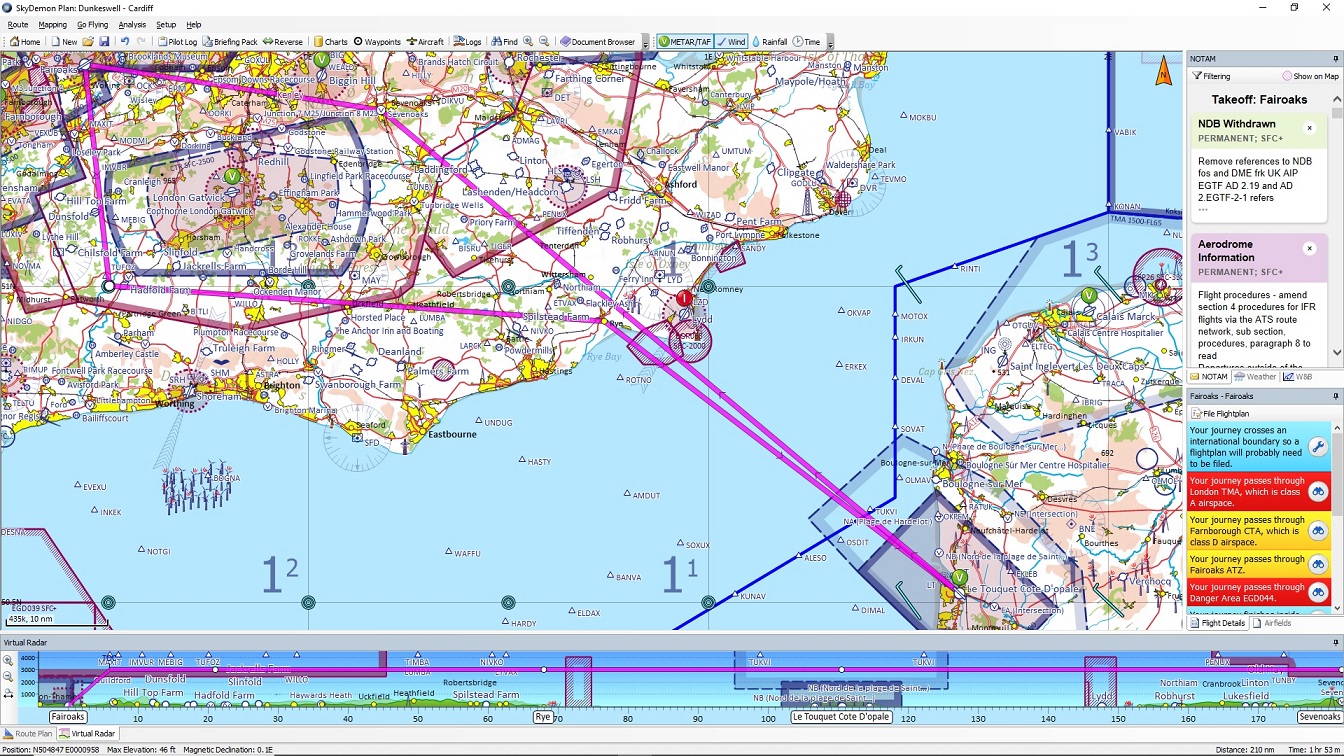Screen dimensions: 1344x756
Task: View Farnborough CTA warning binoculars icon
Action: pyautogui.click(x=1318, y=531)
